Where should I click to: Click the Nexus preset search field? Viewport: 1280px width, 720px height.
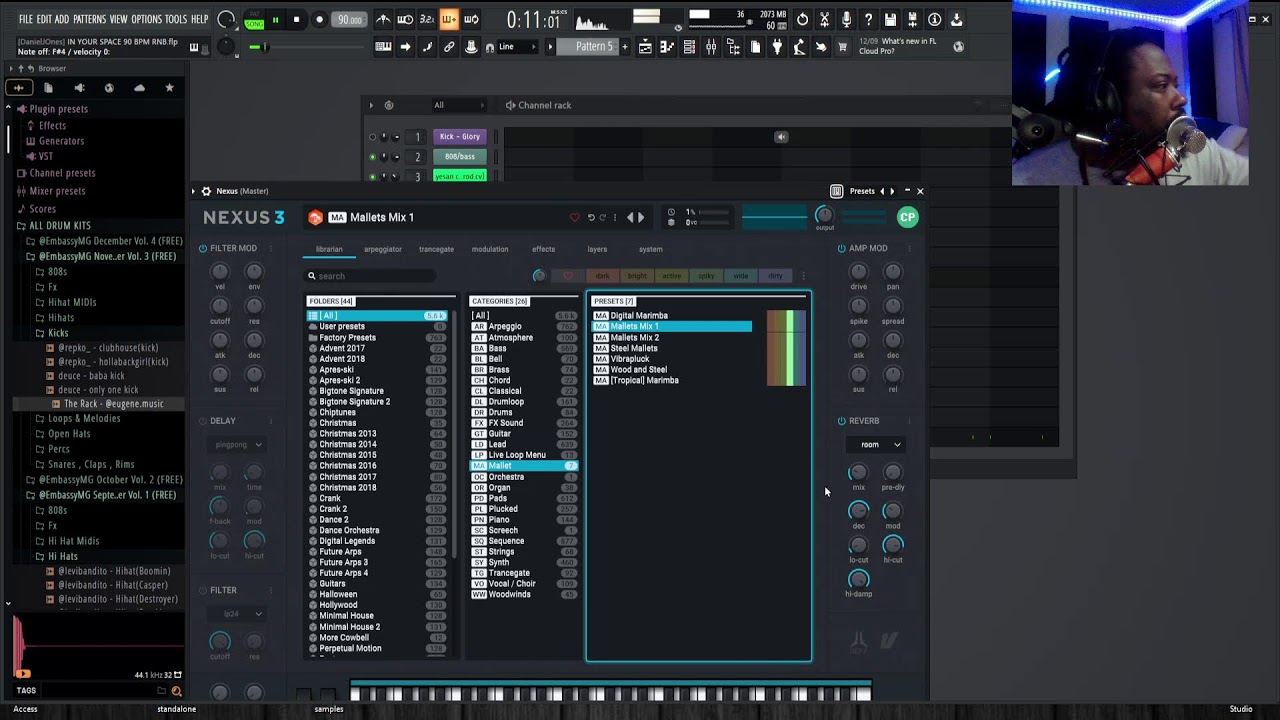click(x=371, y=276)
